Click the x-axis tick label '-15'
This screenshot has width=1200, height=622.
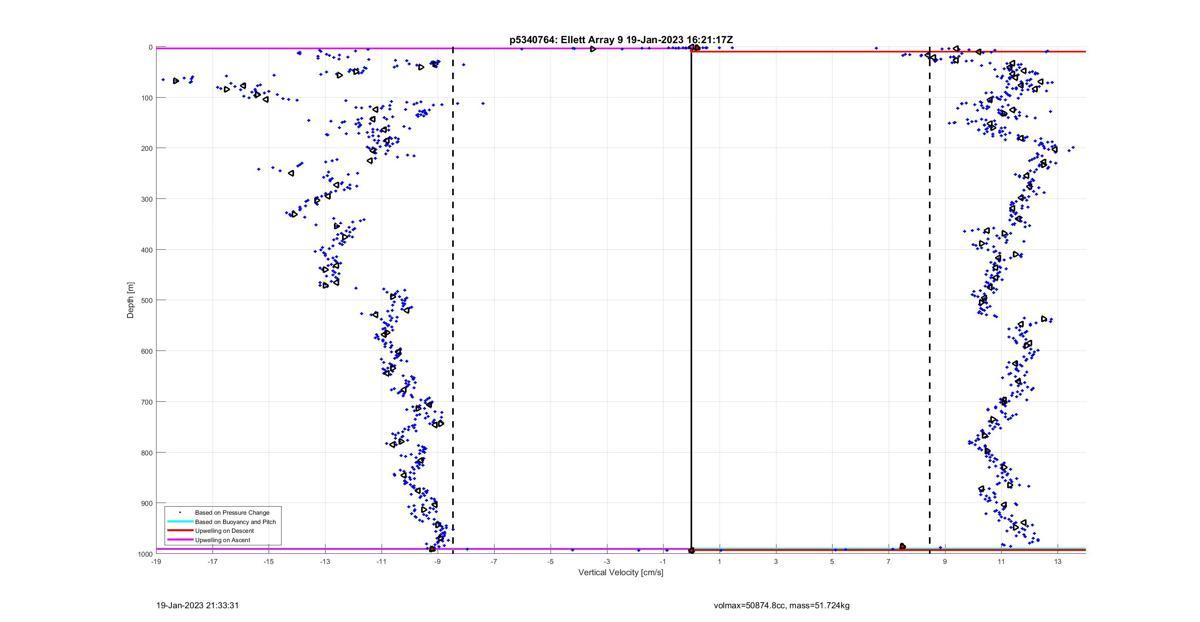[x=269, y=561]
